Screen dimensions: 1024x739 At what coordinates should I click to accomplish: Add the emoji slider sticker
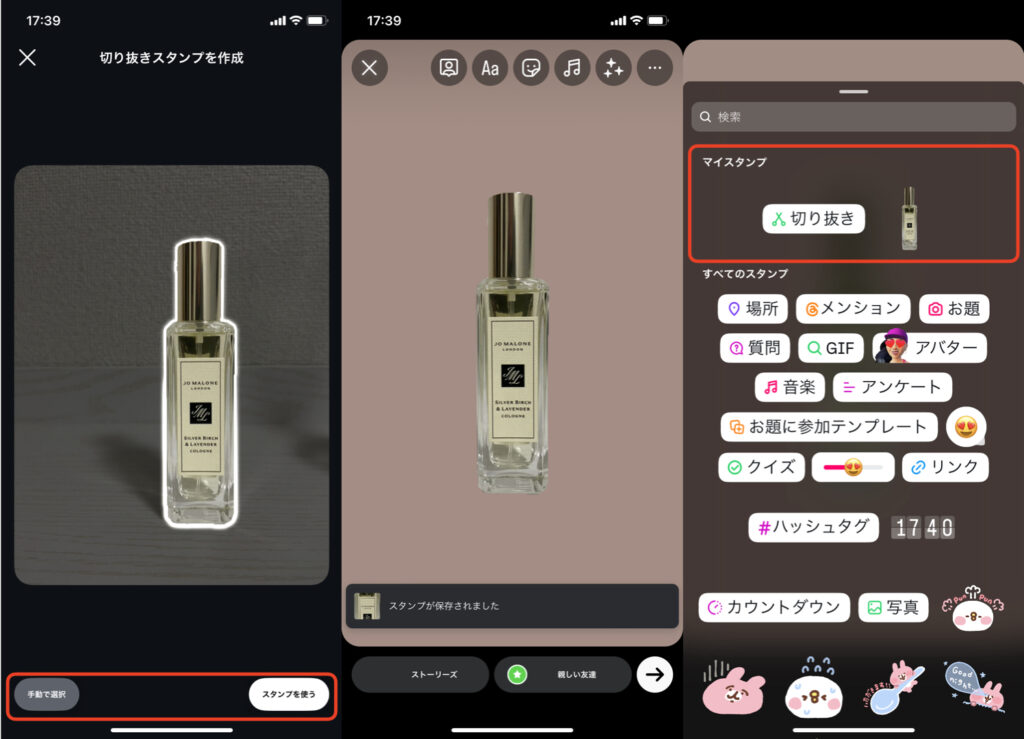[x=852, y=467]
